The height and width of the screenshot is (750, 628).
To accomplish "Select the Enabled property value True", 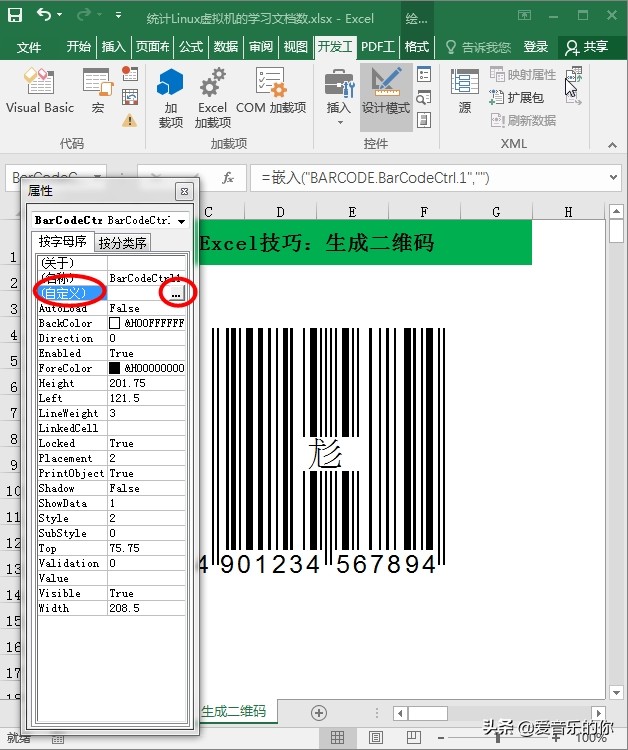I will [x=146, y=353].
